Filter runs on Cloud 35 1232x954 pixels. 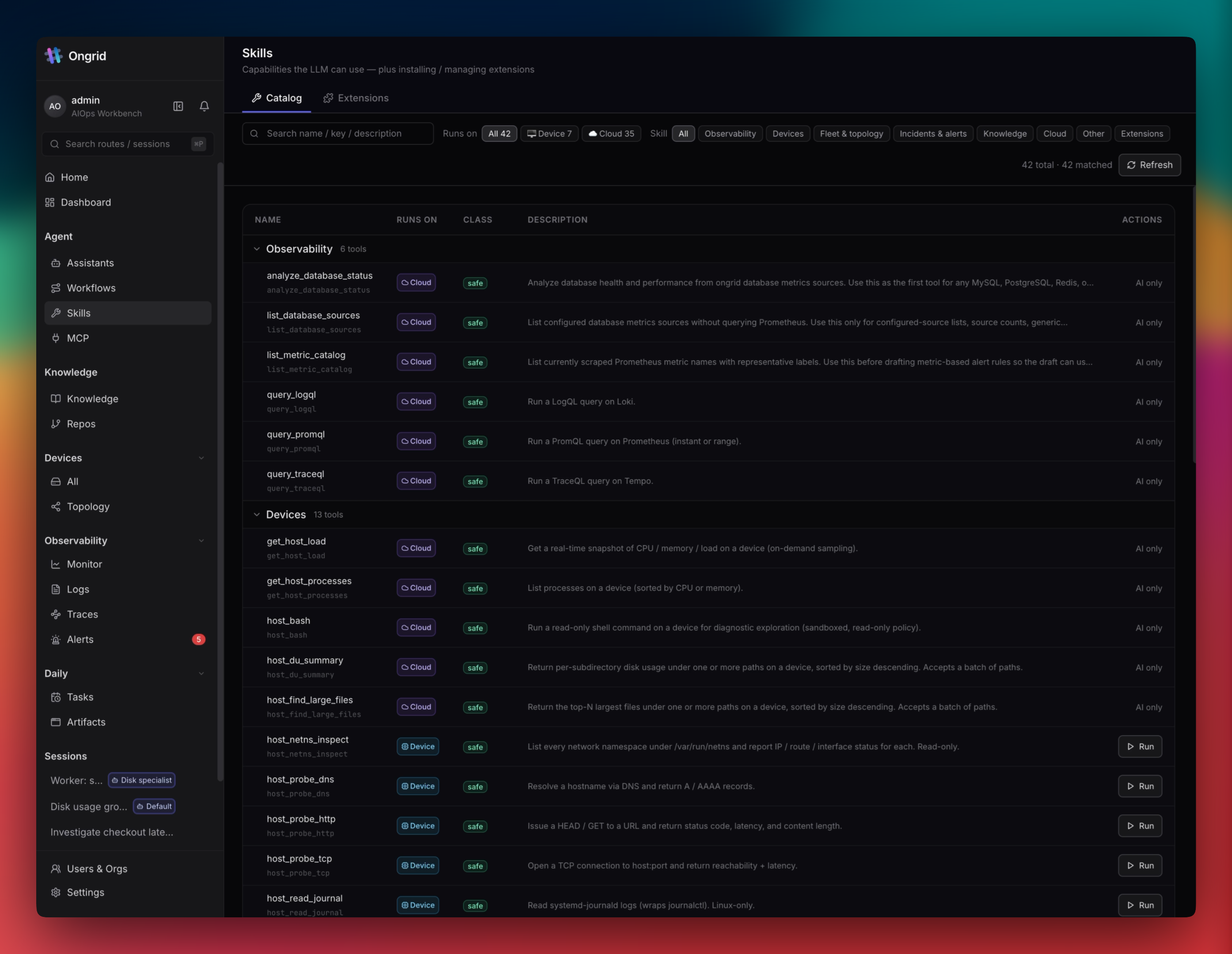pos(611,134)
